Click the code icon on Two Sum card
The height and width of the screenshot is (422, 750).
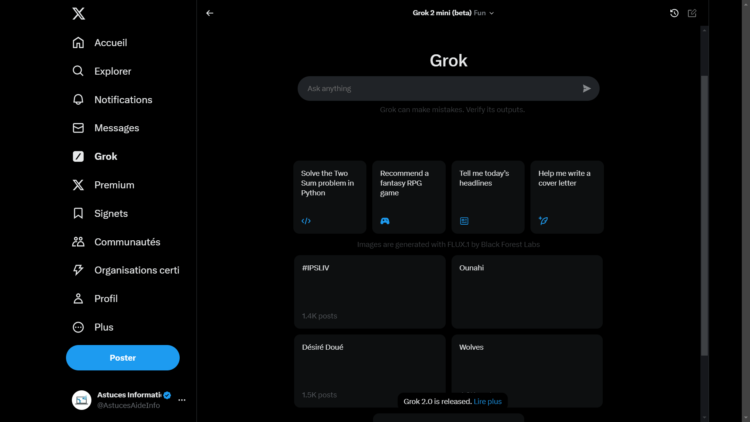(x=306, y=221)
